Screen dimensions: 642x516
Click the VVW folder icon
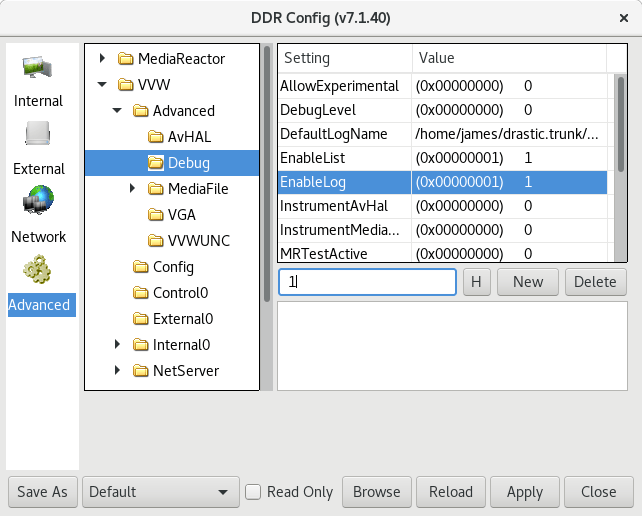click(126, 85)
